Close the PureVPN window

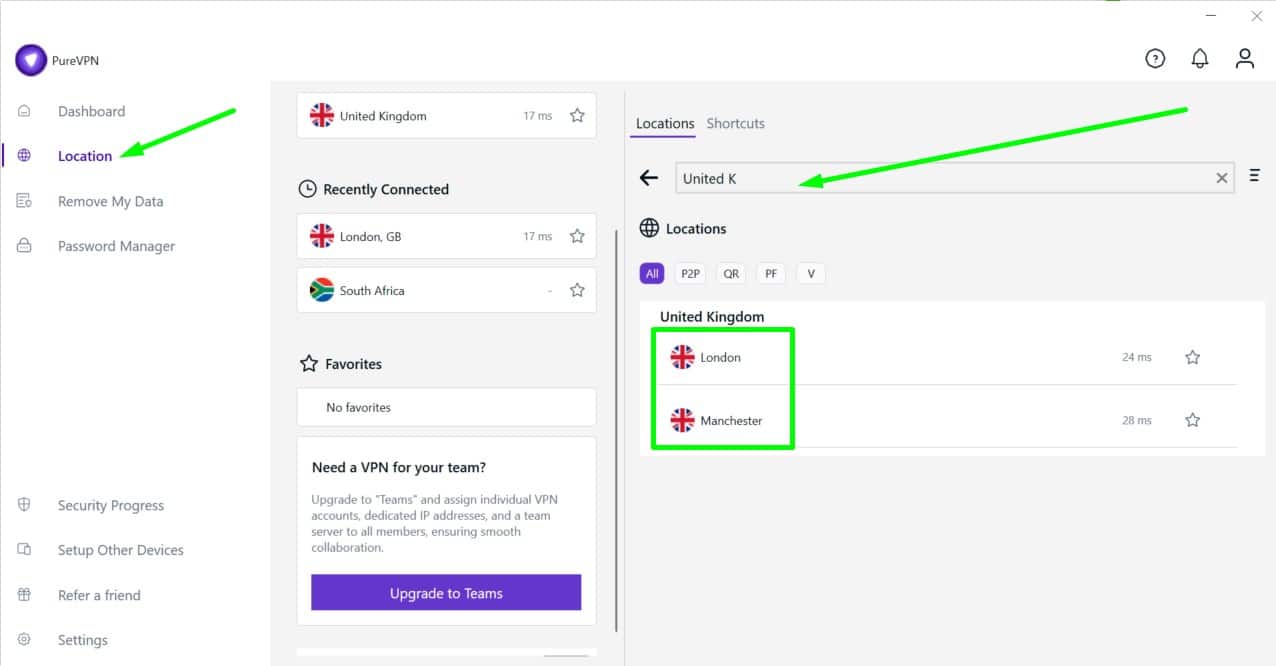click(1257, 16)
